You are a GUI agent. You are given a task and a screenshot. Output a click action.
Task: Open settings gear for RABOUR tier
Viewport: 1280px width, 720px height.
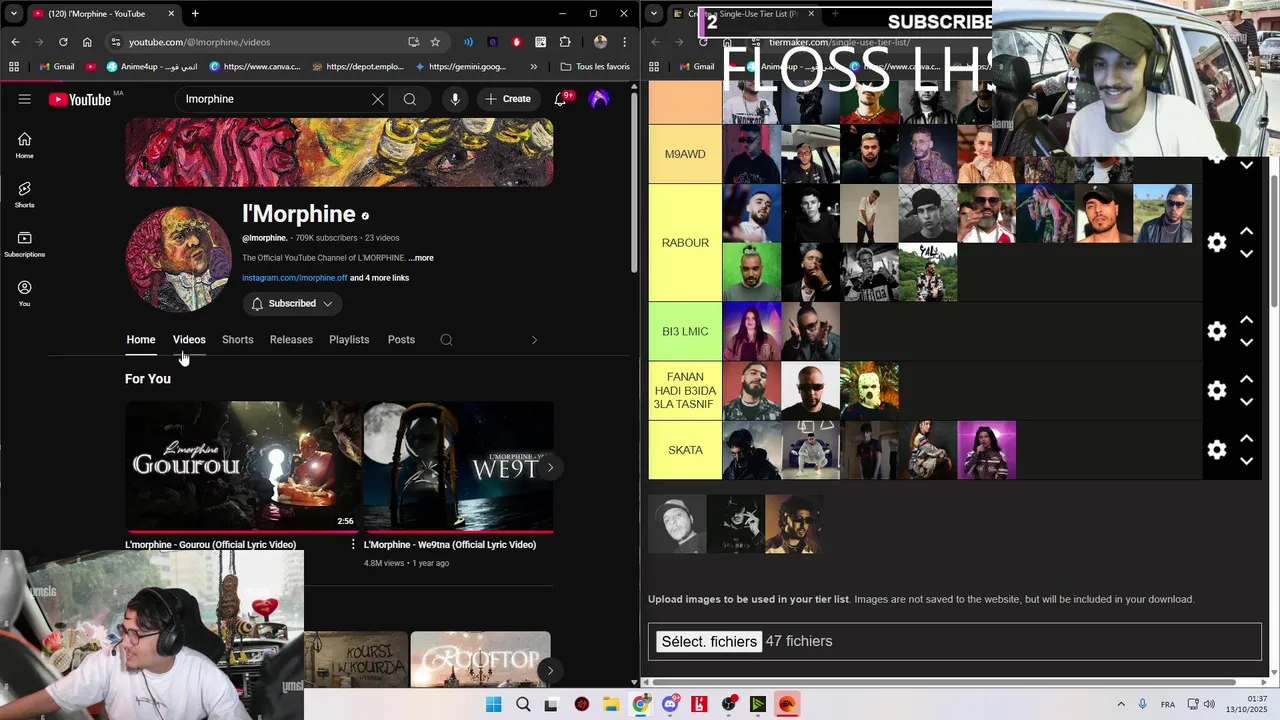tap(1217, 243)
